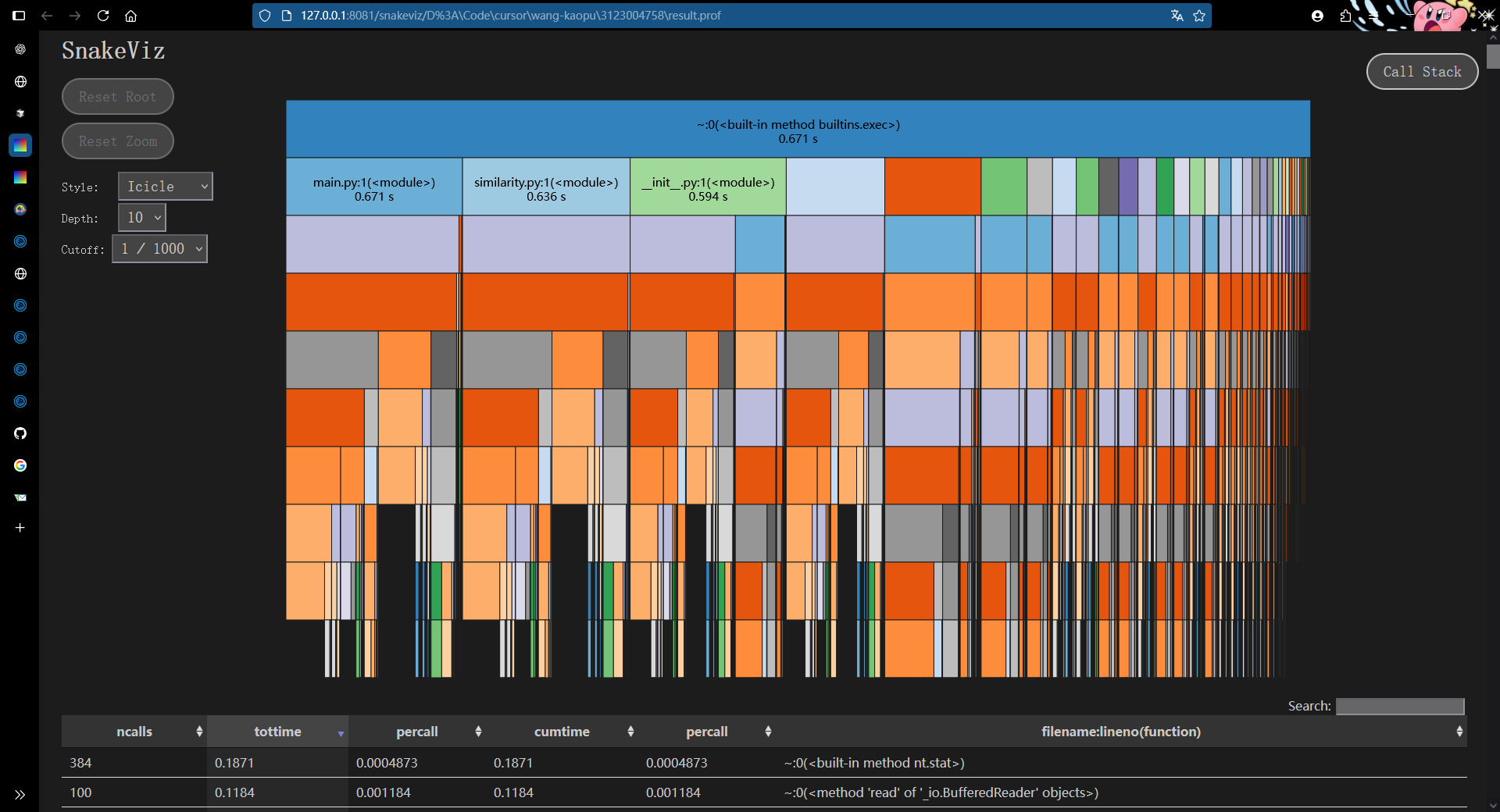Viewport: 1500px width, 812px height.
Task: Sort table by the ncalls column
Action: tap(134, 732)
